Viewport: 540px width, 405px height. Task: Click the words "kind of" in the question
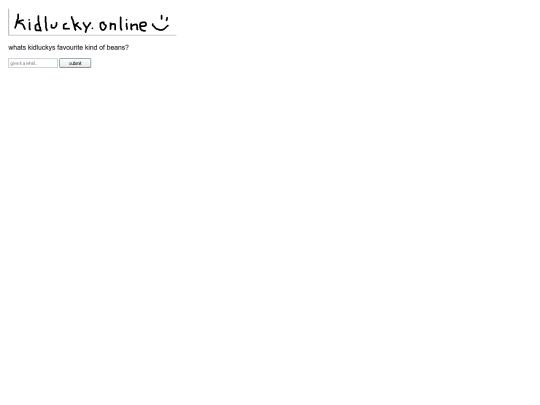(x=95, y=48)
